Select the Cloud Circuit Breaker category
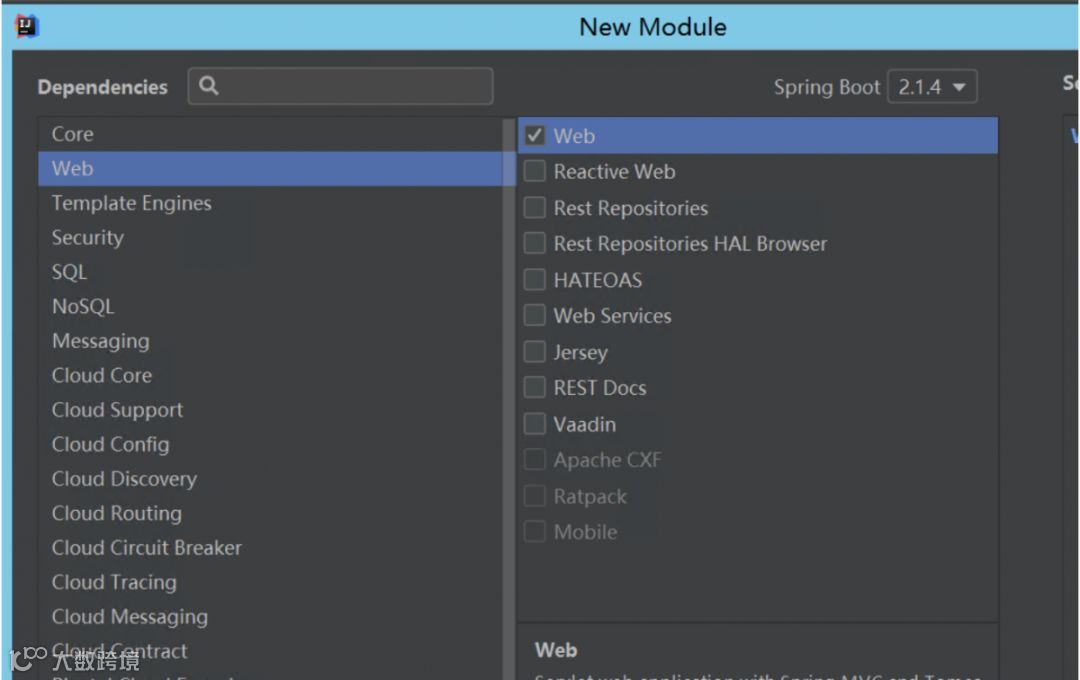Image resolution: width=1080 pixels, height=680 pixels. pyautogui.click(x=271, y=548)
